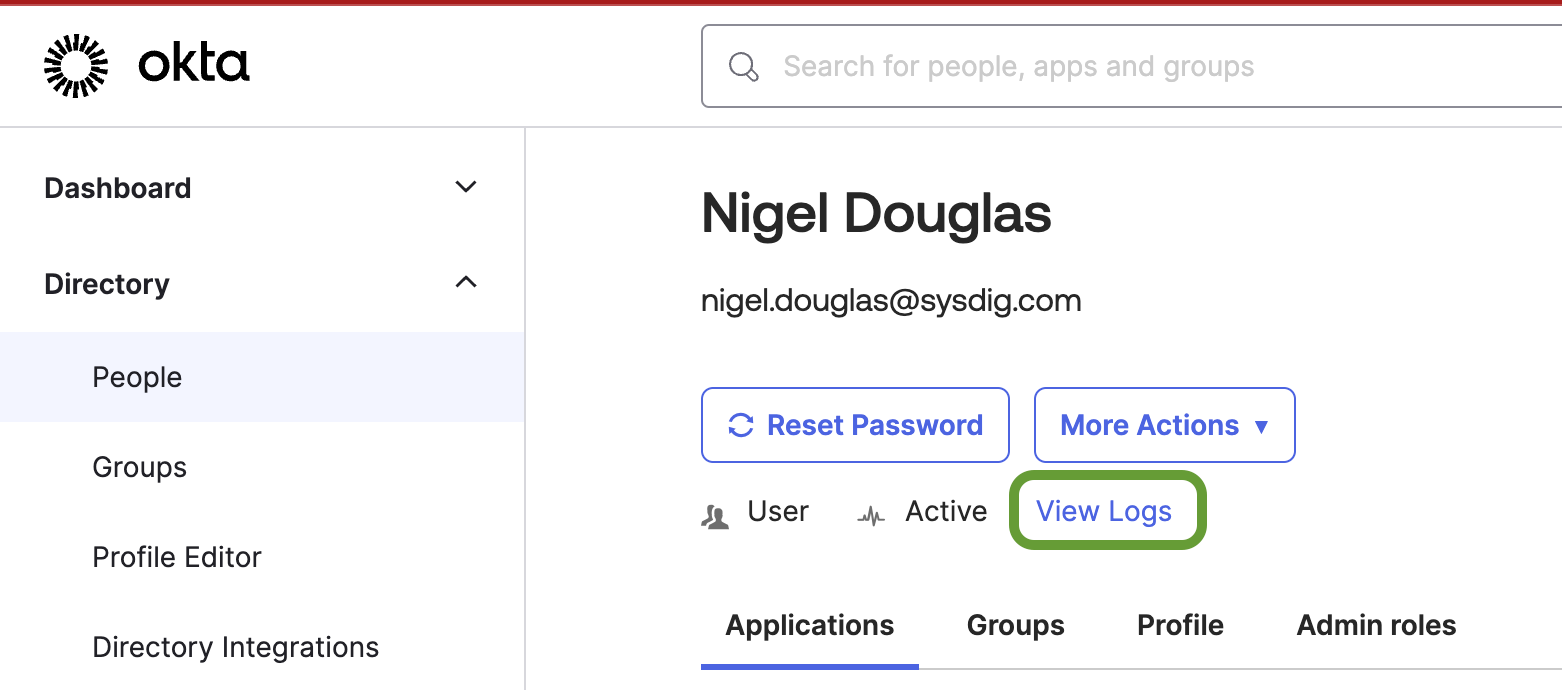Click the Active status pulse icon
The image size is (1562, 690).
(x=872, y=517)
